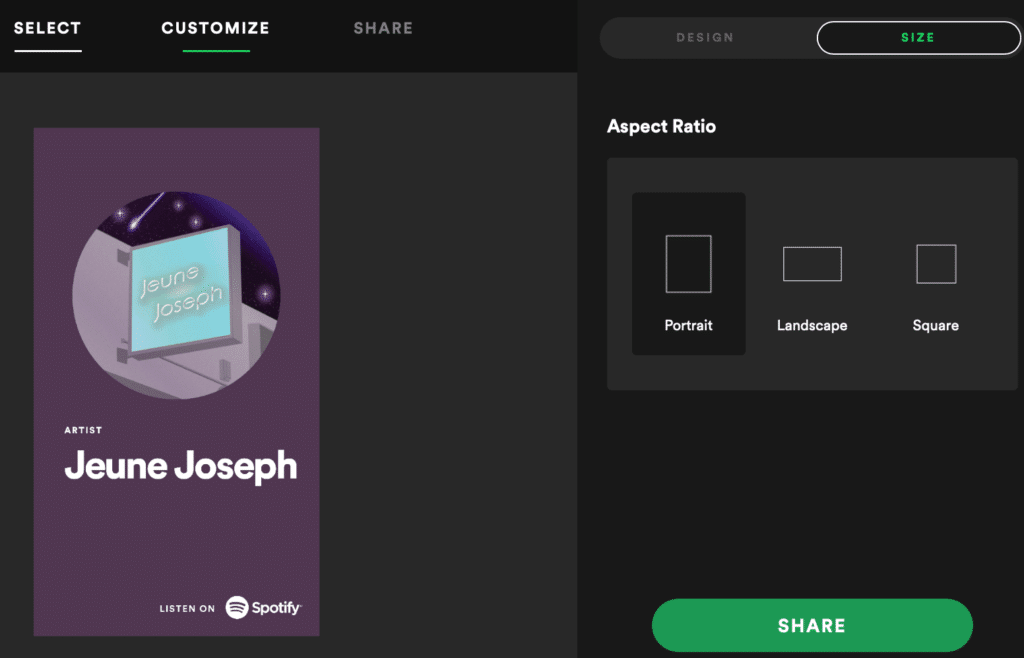Viewport: 1024px width, 658px height.
Task: Click the 'Jeune Joseph' artist name text
Action: point(181,466)
